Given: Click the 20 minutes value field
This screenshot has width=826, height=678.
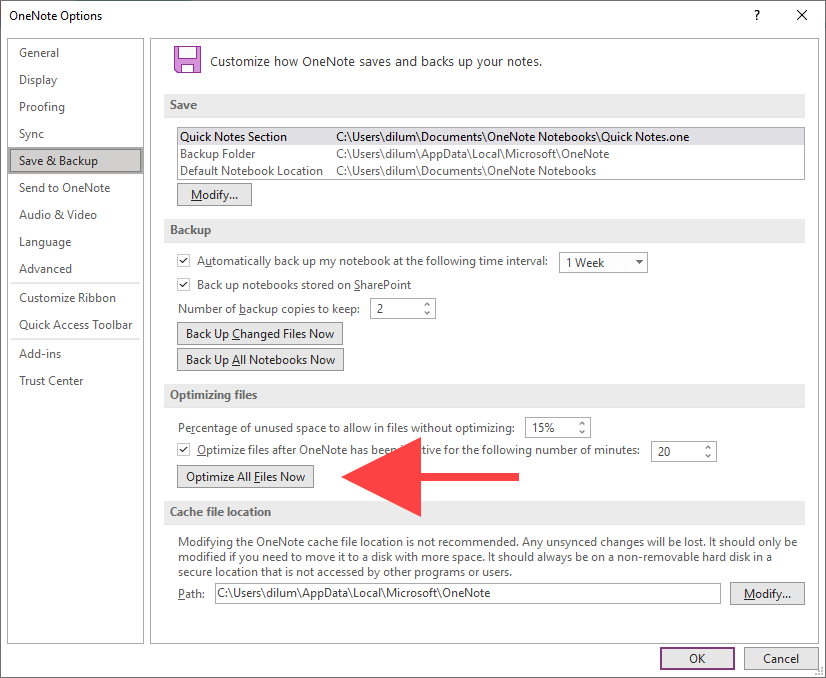Looking at the screenshot, I should click(x=676, y=451).
